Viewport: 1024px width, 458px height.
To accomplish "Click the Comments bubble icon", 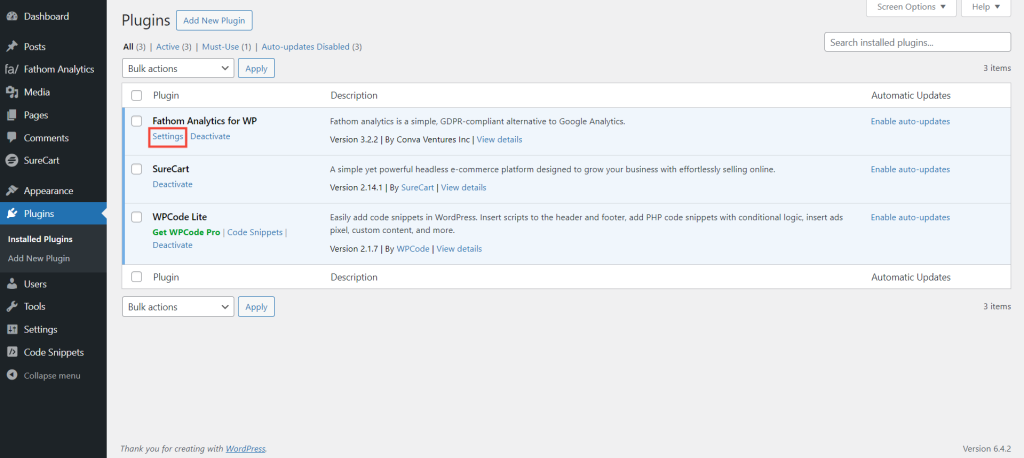I will click(x=11, y=138).
